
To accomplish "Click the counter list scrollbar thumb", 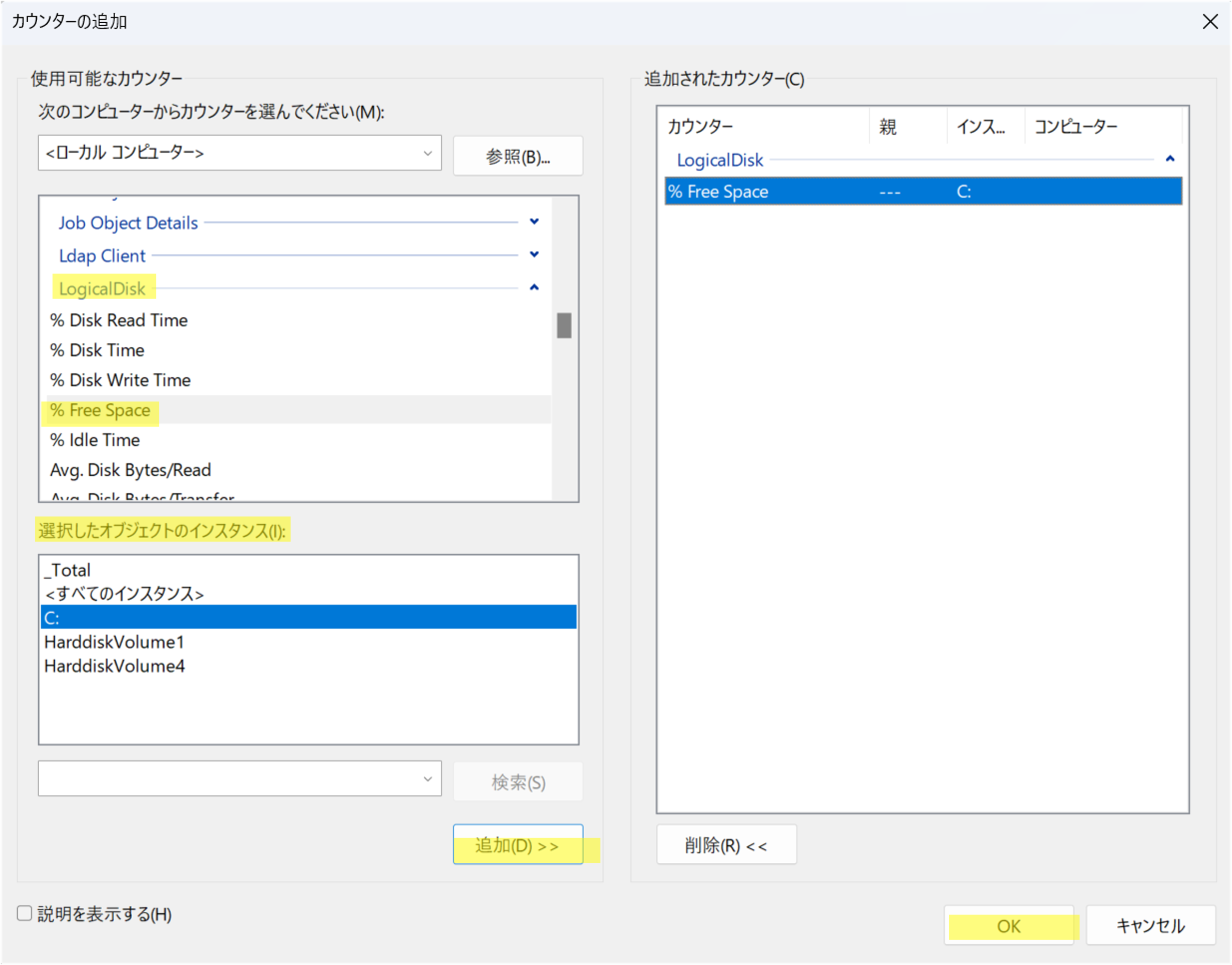I will point(564,326).
